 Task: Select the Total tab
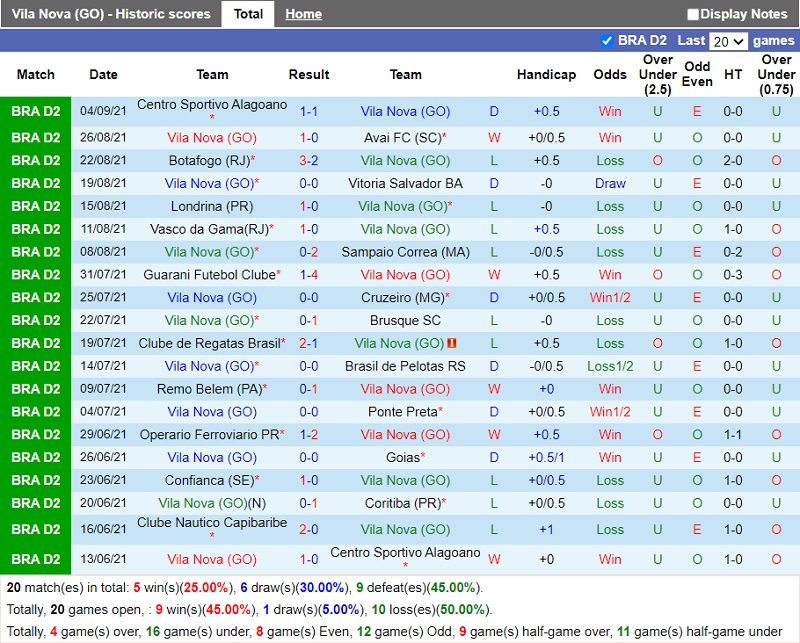point(248,14)
